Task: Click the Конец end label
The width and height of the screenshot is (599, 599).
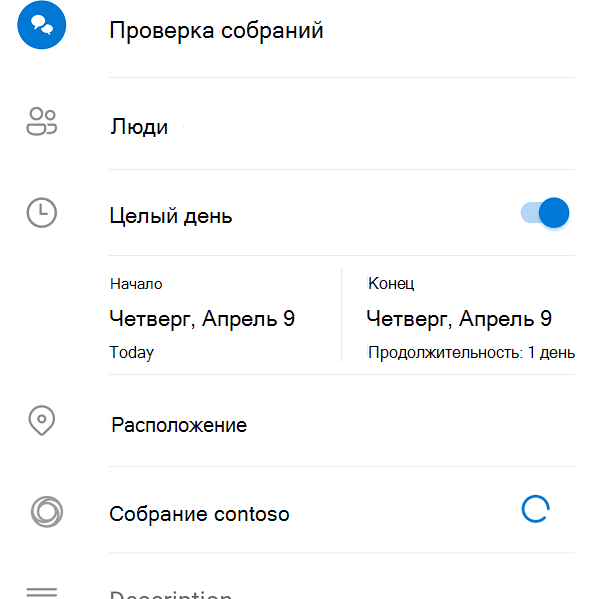Action: click(x=391, y=283)
